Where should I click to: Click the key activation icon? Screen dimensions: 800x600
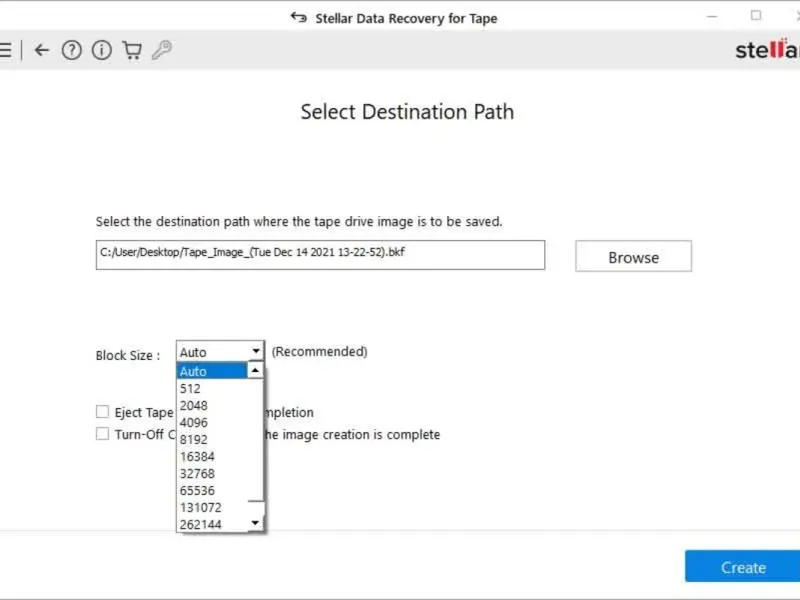[161, 50]
